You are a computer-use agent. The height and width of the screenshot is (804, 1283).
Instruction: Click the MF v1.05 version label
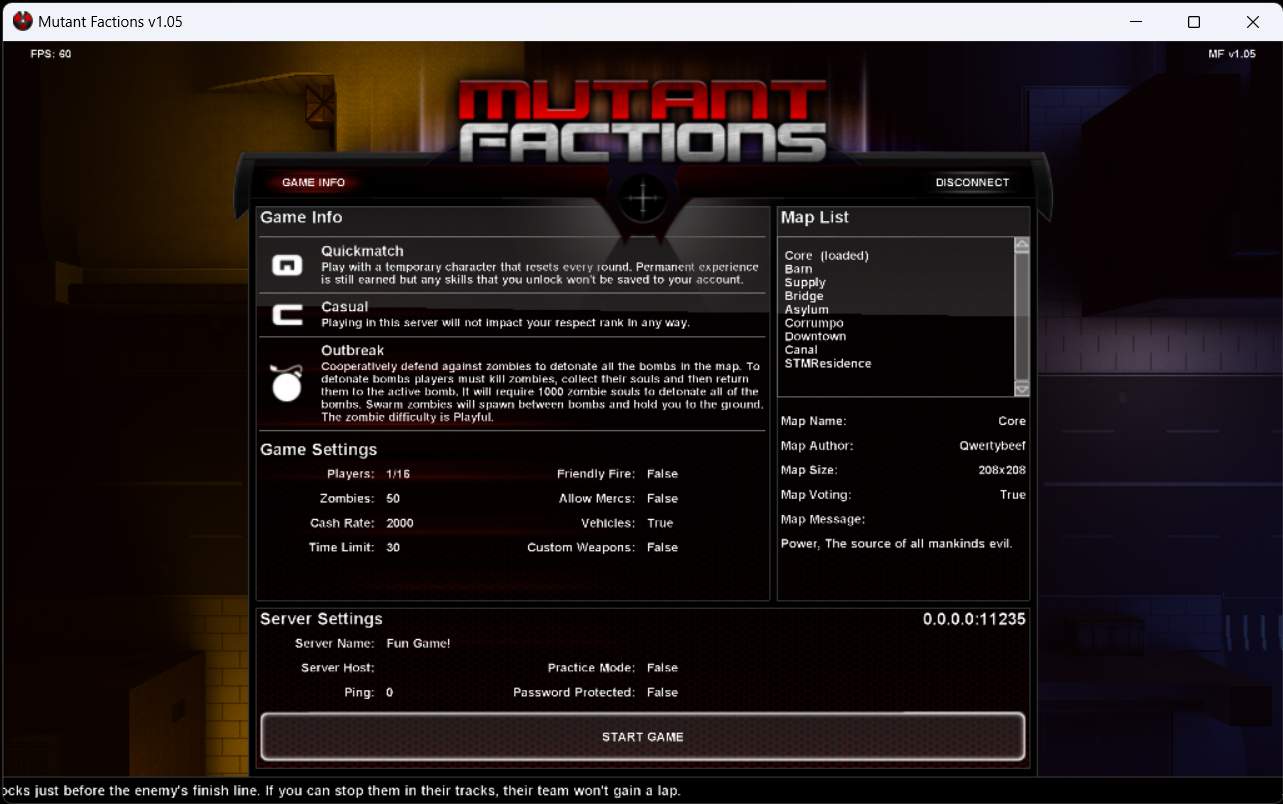1232,54
